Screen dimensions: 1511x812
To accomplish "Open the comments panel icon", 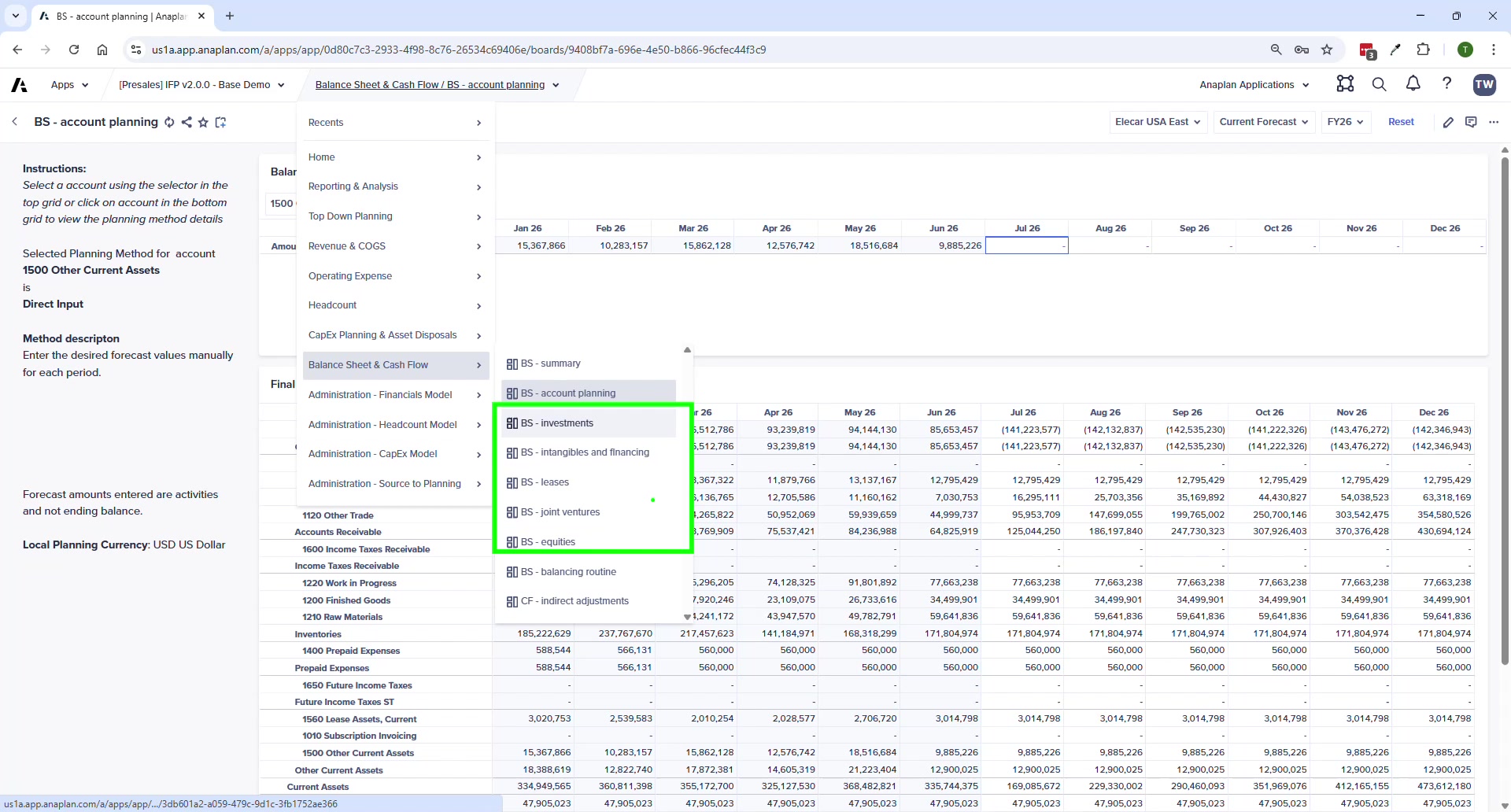I will tap(1472, 122).
